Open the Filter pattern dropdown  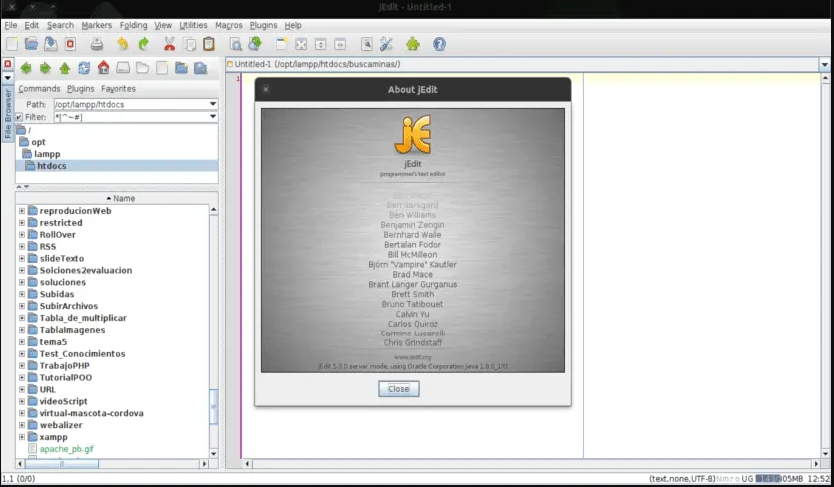pos(213,117)
